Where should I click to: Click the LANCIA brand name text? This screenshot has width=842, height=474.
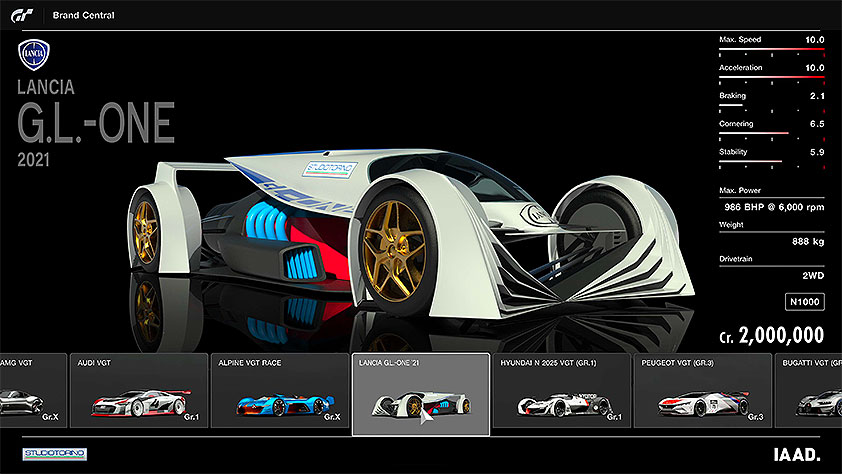coord(46,87)
